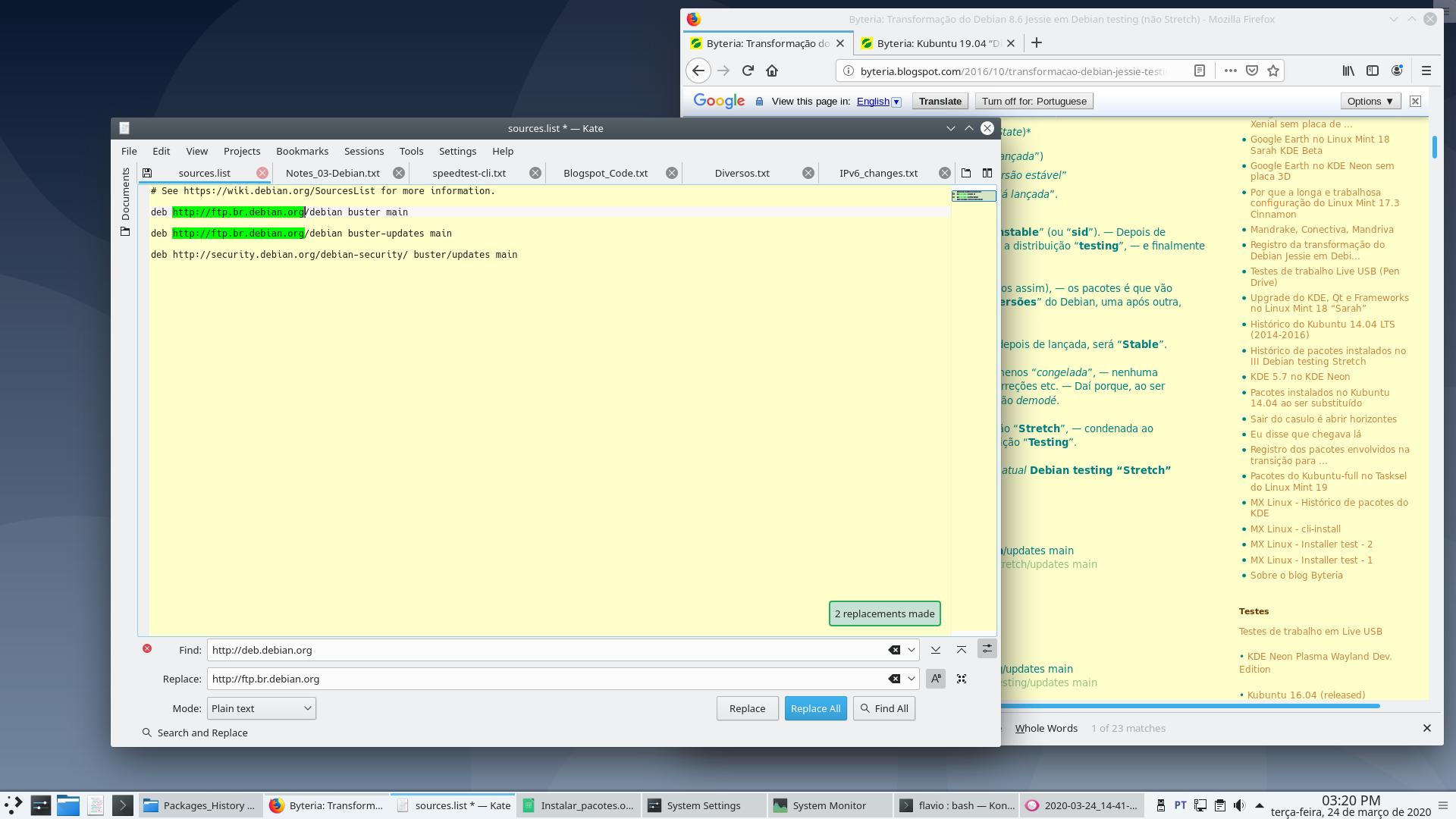Open the Bookmarks menu in Kate

(302, 151)
